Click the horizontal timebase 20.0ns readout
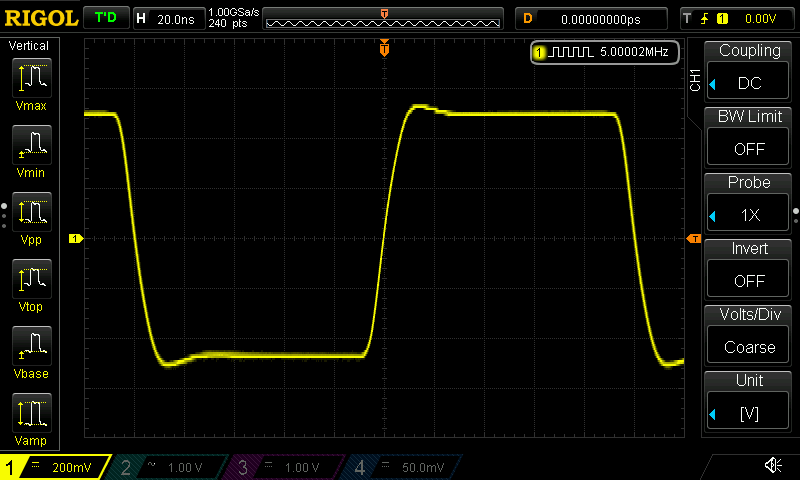The height and width of the screenshot is (480, 800). click(168, 18)
